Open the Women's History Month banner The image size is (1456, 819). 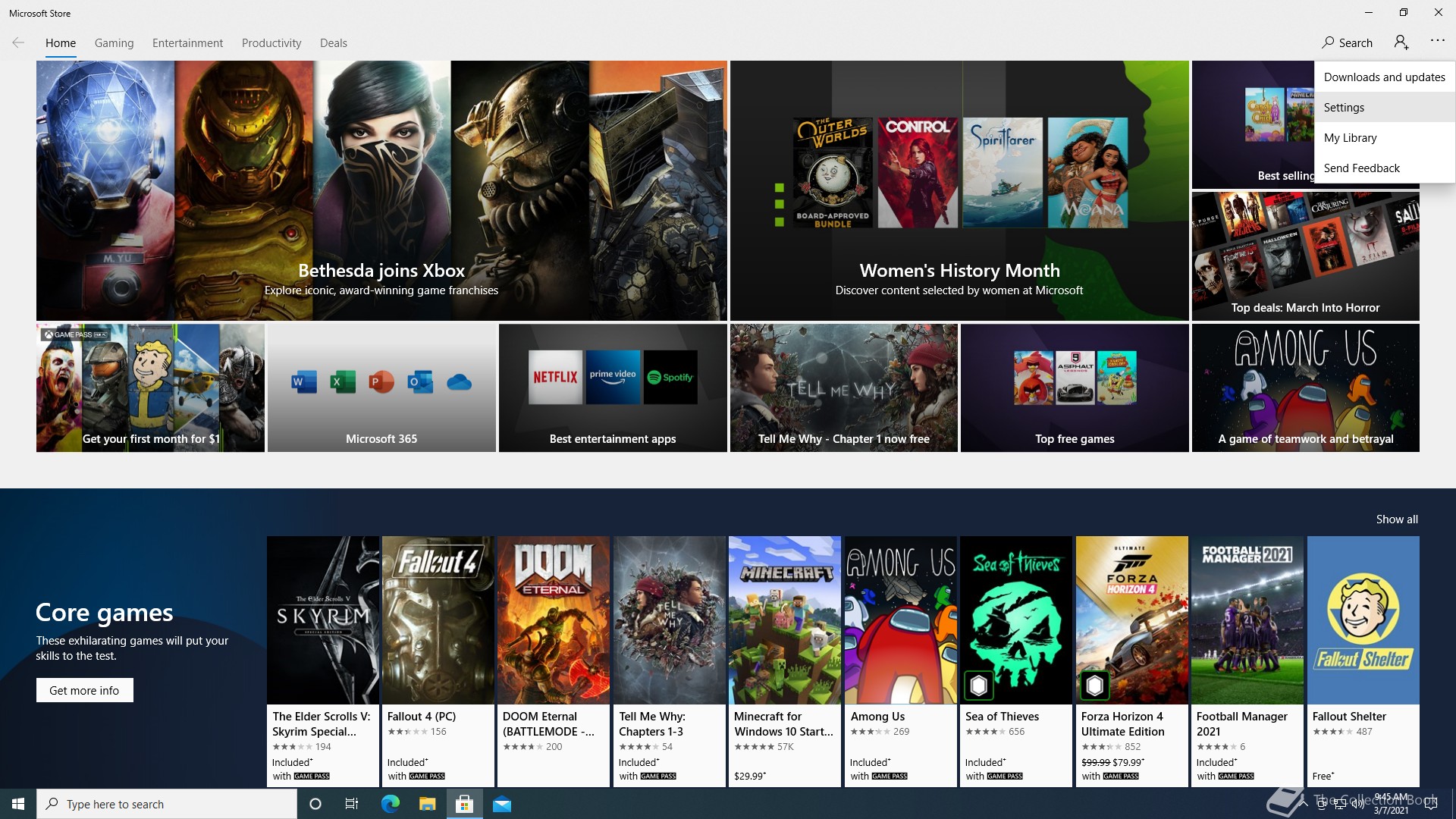(x=959, y=190)
